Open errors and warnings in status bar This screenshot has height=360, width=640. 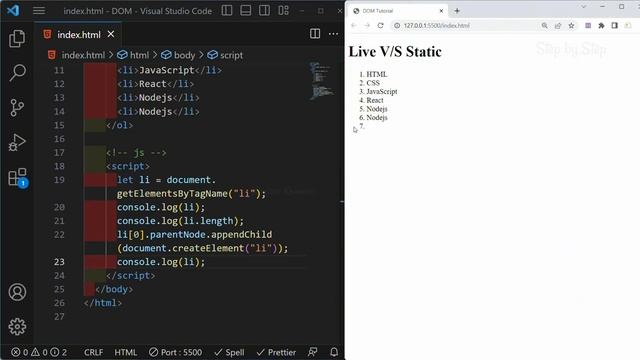click(39, 352)
